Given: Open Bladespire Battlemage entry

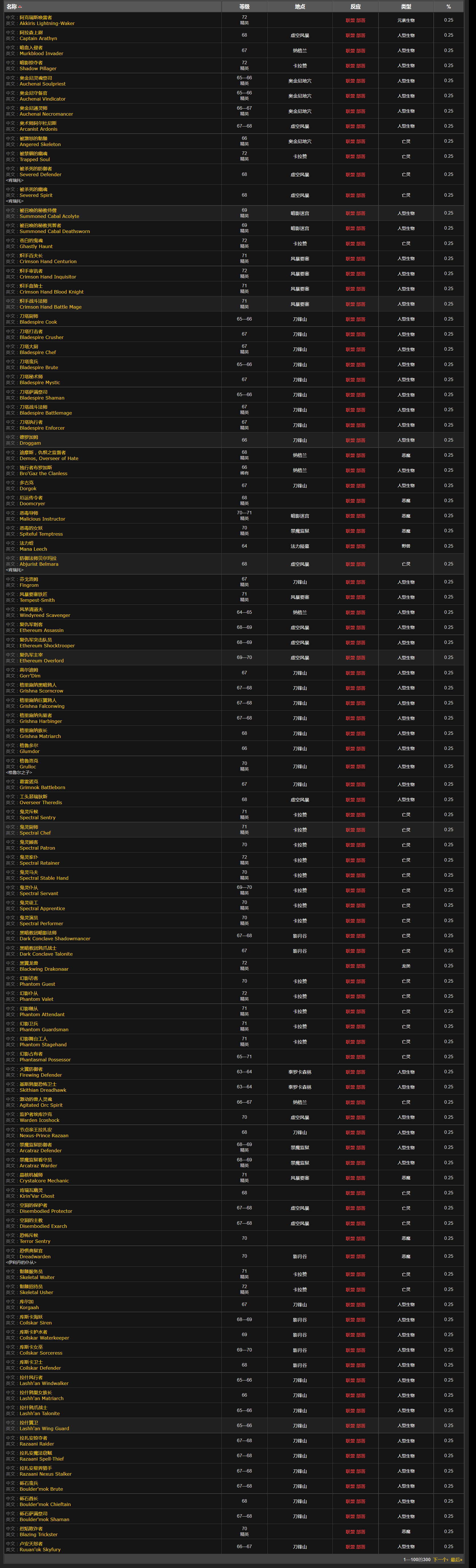Looking at the screenshot, I should coord(46,413).
